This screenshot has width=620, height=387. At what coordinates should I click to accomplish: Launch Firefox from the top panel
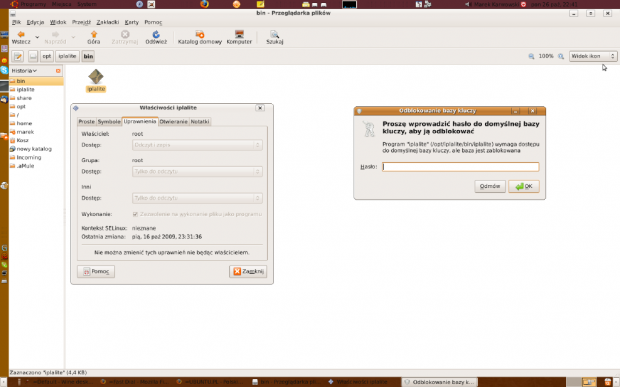[x=204, y=4]
